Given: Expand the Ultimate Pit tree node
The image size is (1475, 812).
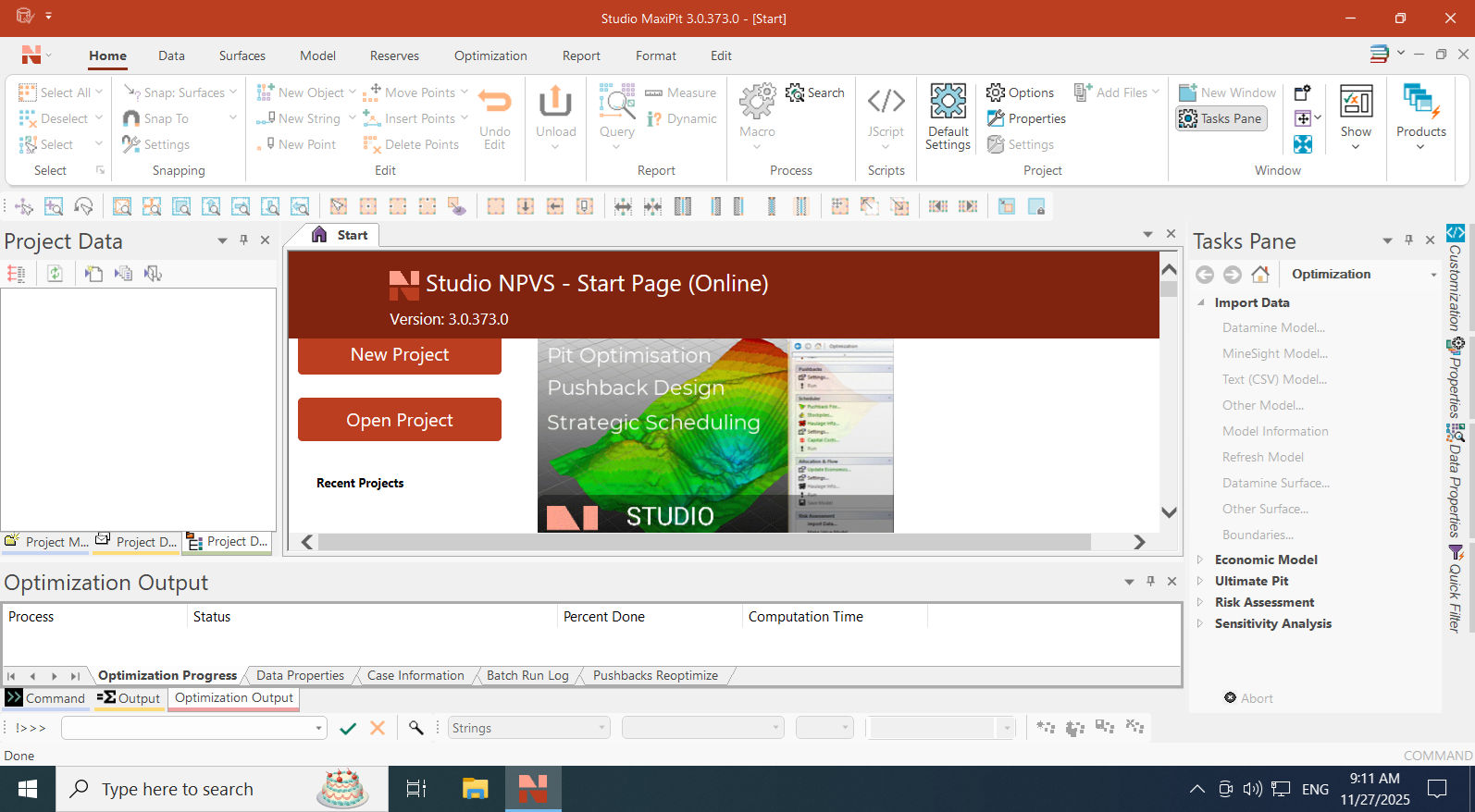Looking at the screenshot, I should pos(1200,581).
